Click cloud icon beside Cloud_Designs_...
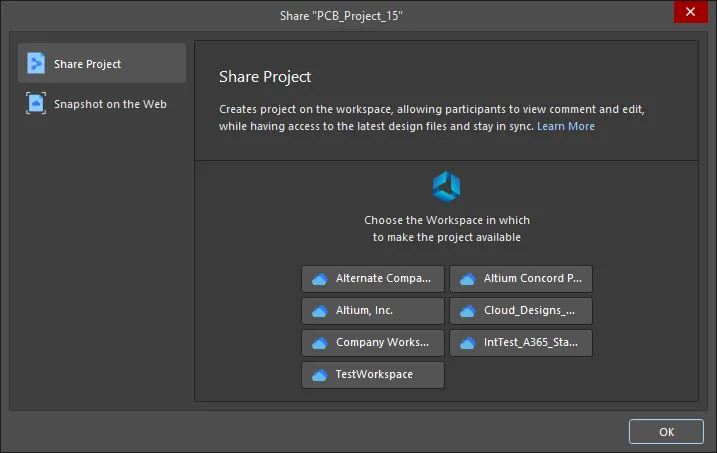Viewport: 717px width, 453px height. 468,311
